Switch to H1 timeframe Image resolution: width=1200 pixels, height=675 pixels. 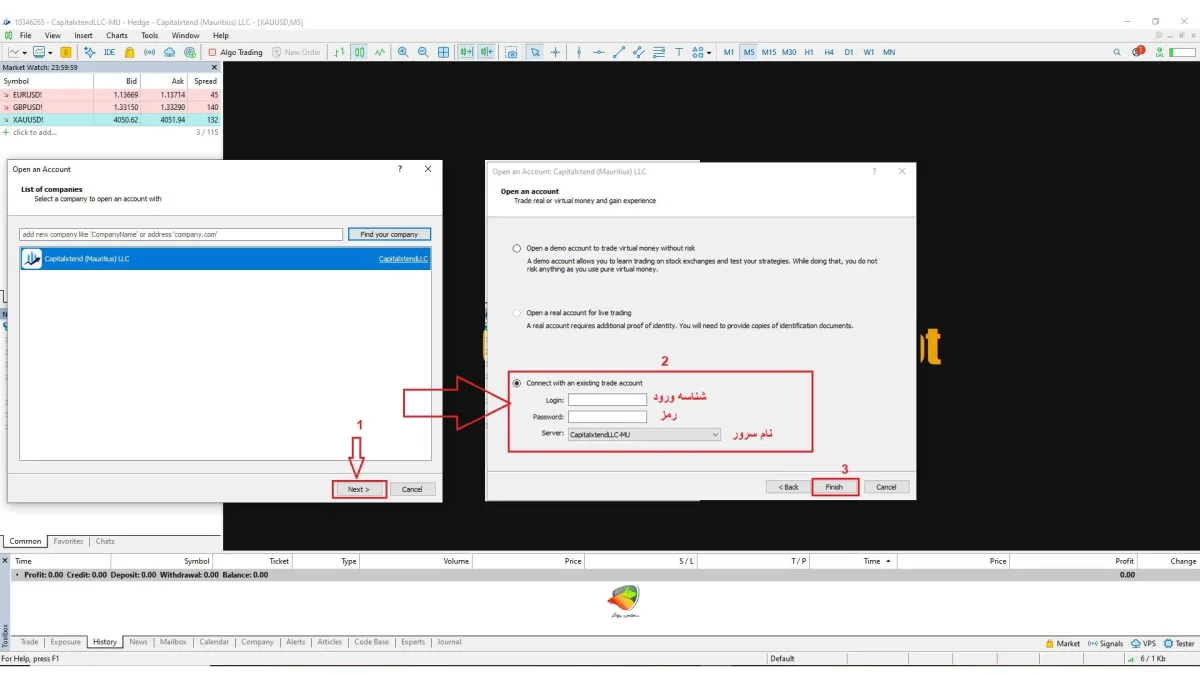coord(809,52)
